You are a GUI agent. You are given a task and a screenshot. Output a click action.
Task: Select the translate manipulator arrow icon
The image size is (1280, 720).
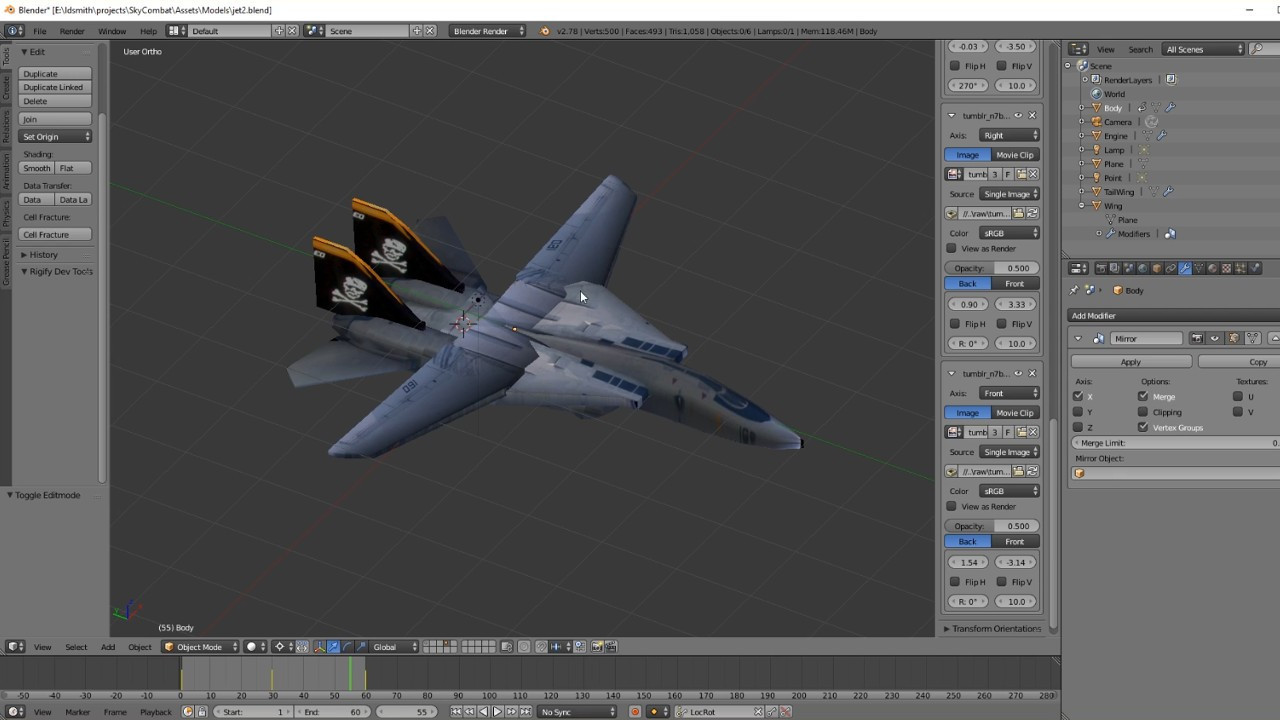pyautogui.click(x=333, y=647)
